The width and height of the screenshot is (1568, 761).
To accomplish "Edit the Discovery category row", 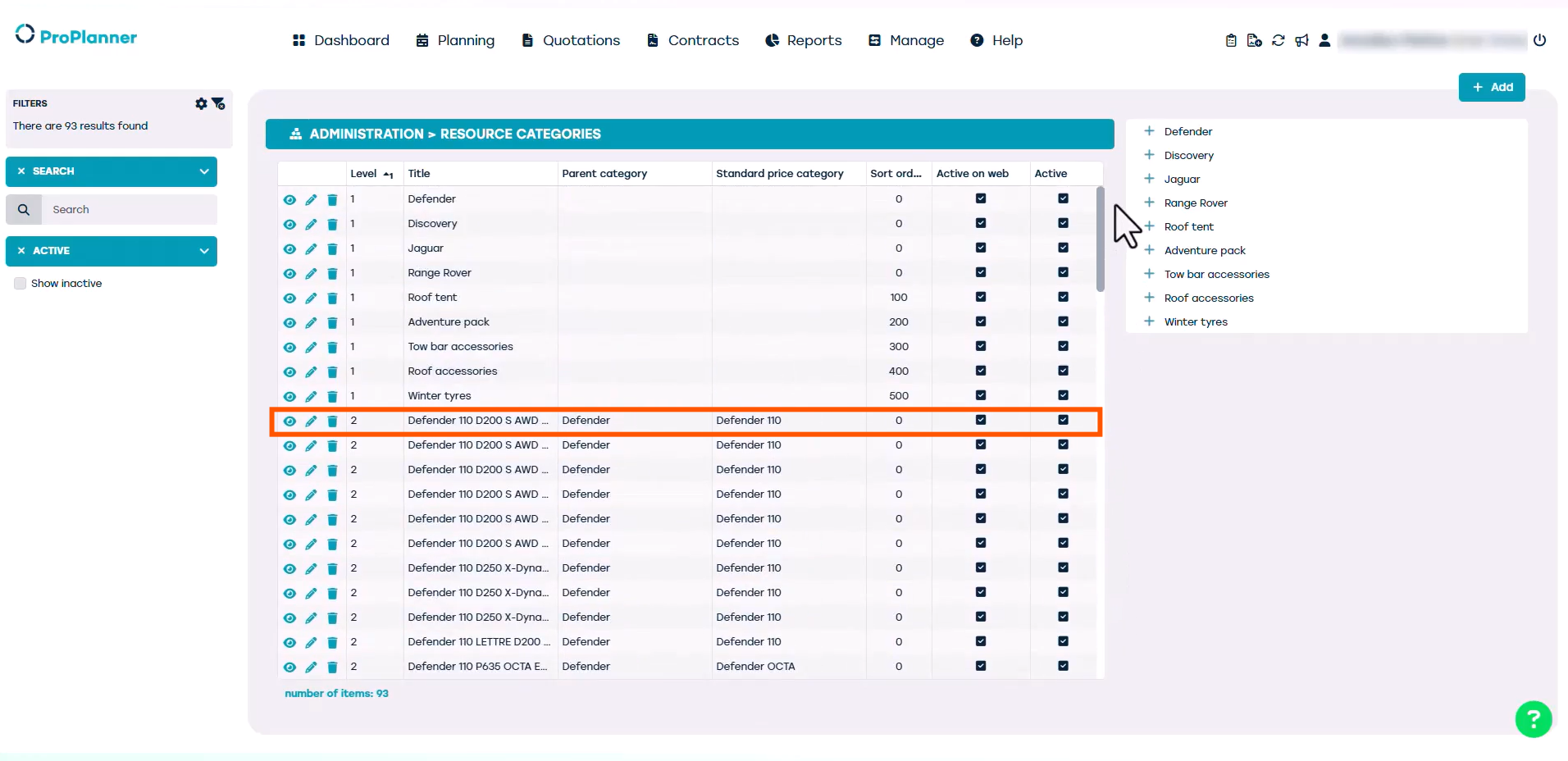I will pos(311,224).
